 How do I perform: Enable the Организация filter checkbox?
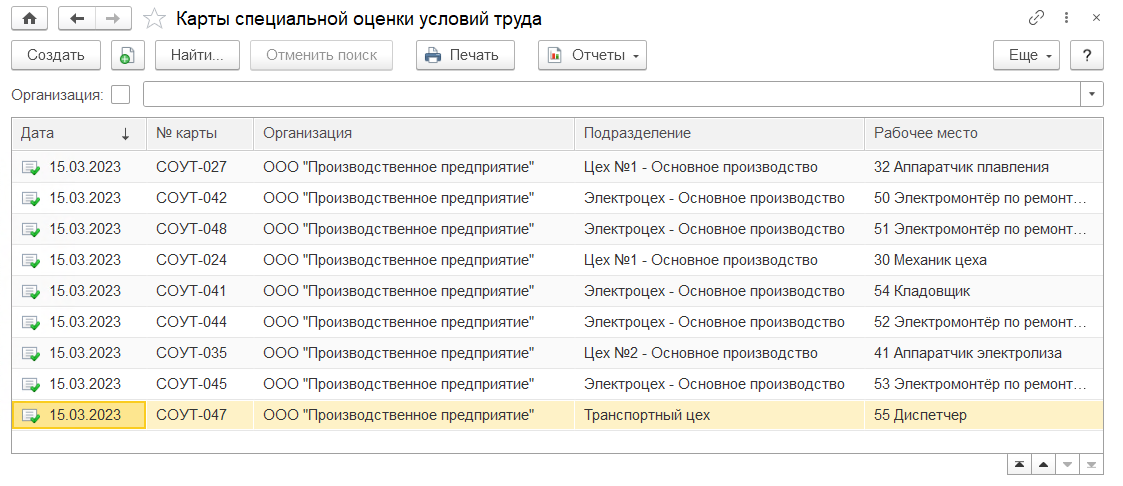pos(121,95)
